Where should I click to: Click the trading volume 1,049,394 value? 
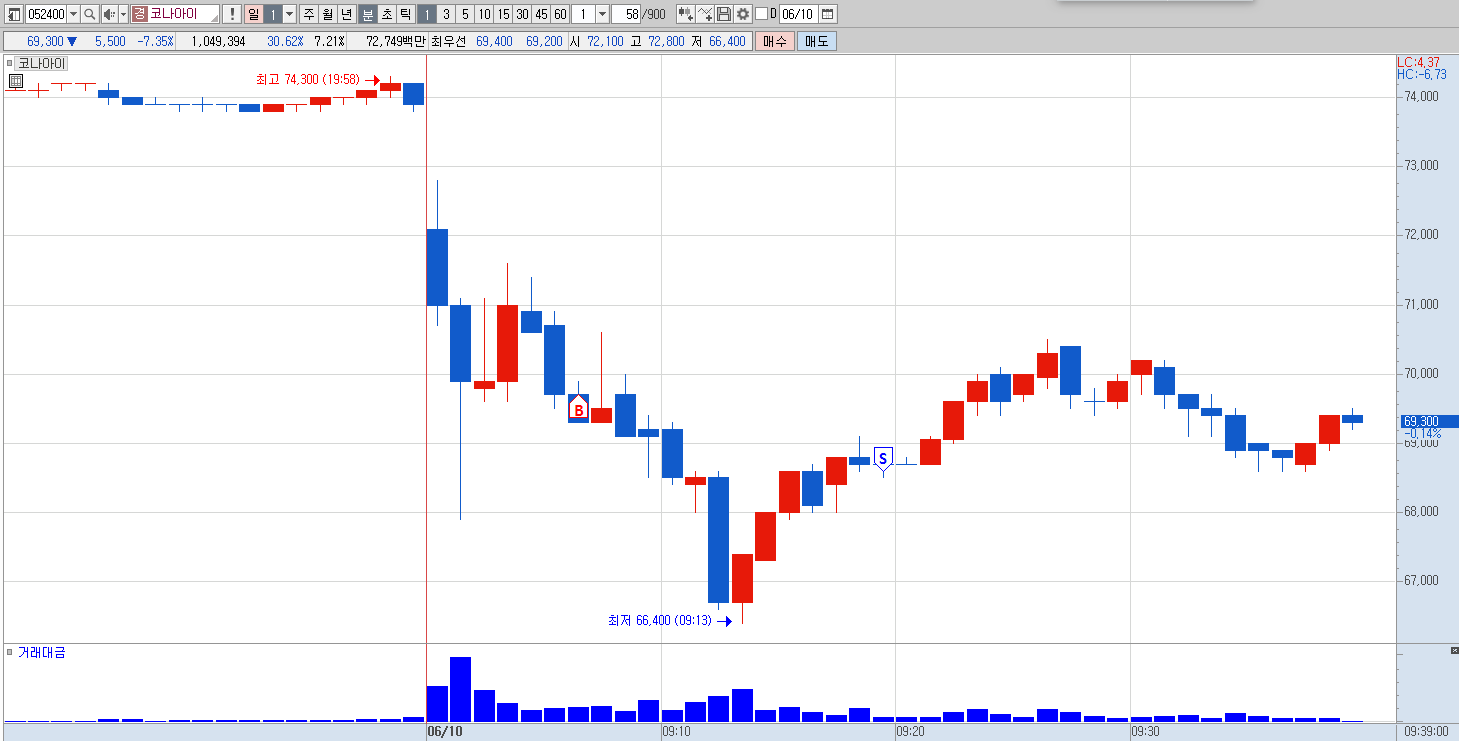(x=218, y=41)
